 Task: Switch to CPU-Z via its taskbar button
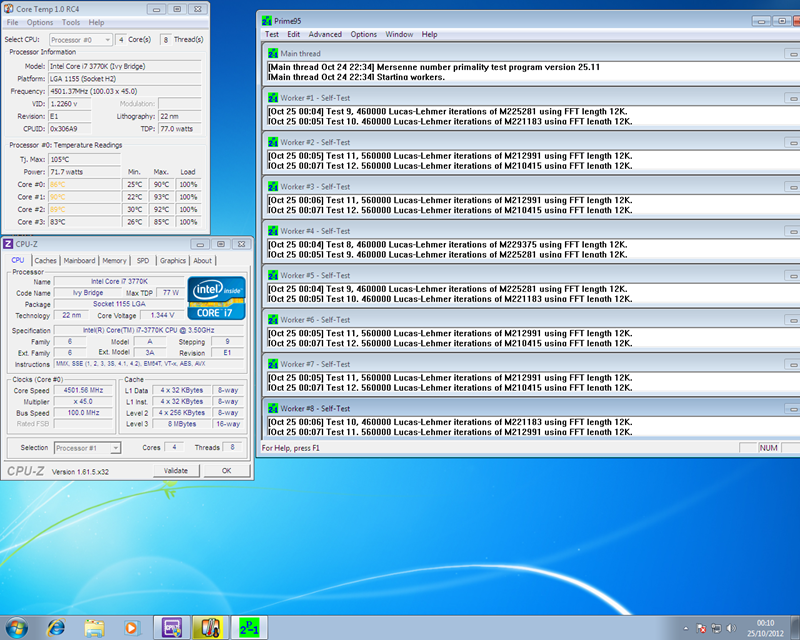click(172, 627)
